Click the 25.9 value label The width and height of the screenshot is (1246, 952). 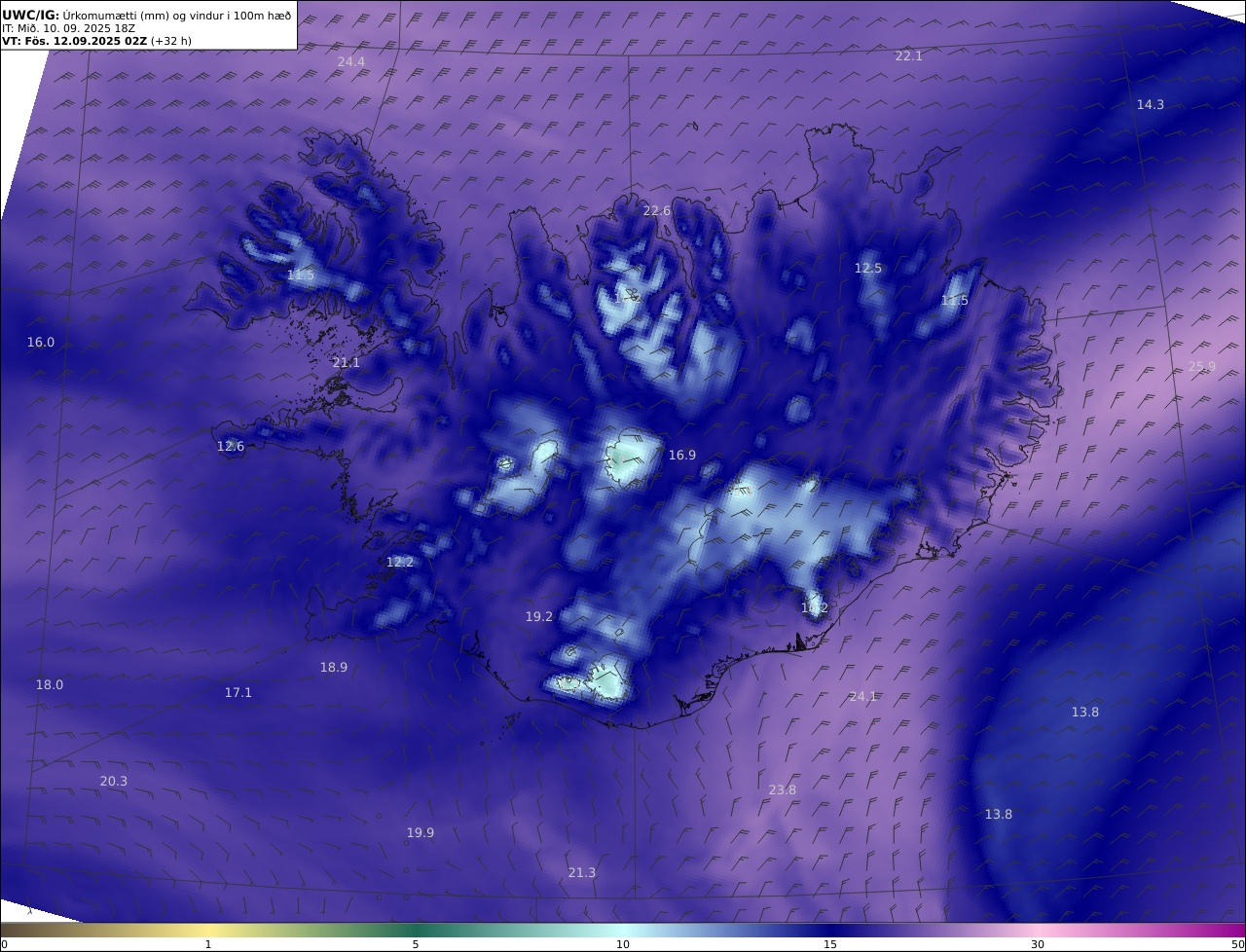[1202, 366]
